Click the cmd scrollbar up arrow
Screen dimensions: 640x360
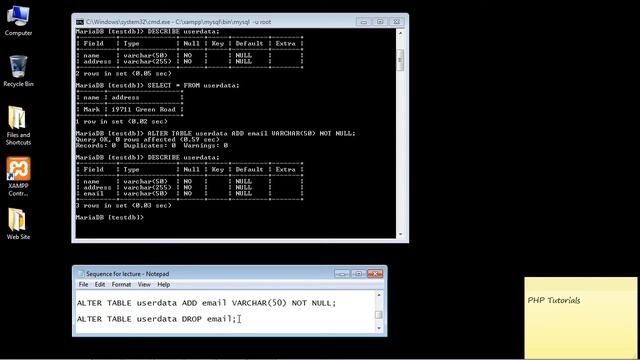coord(400,33)
